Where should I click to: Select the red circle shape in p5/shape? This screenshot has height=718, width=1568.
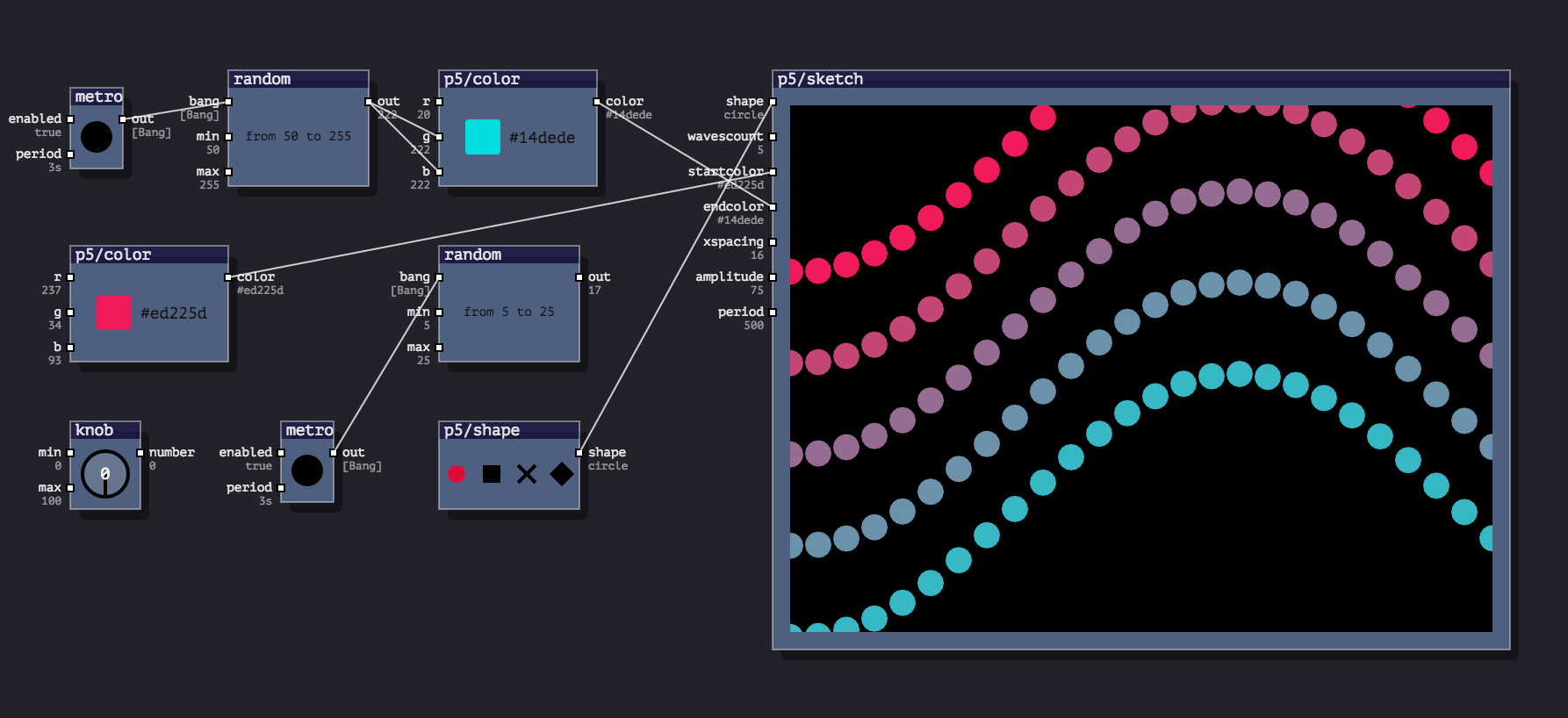457,474
